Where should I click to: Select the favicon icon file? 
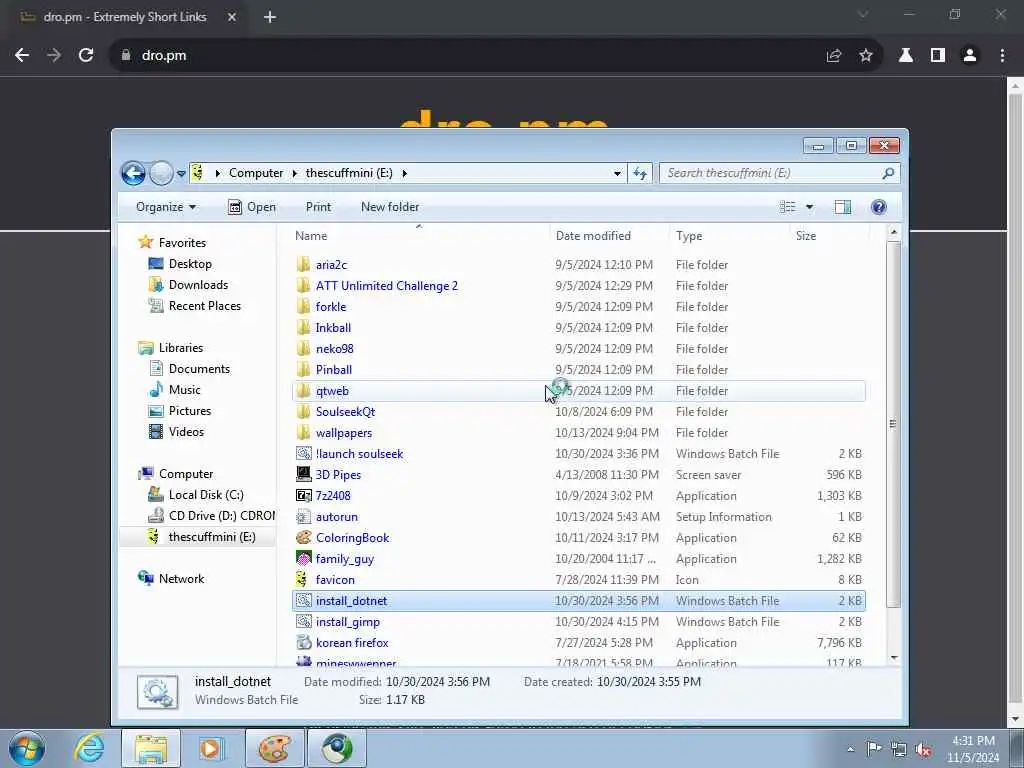tap(301, 579)
